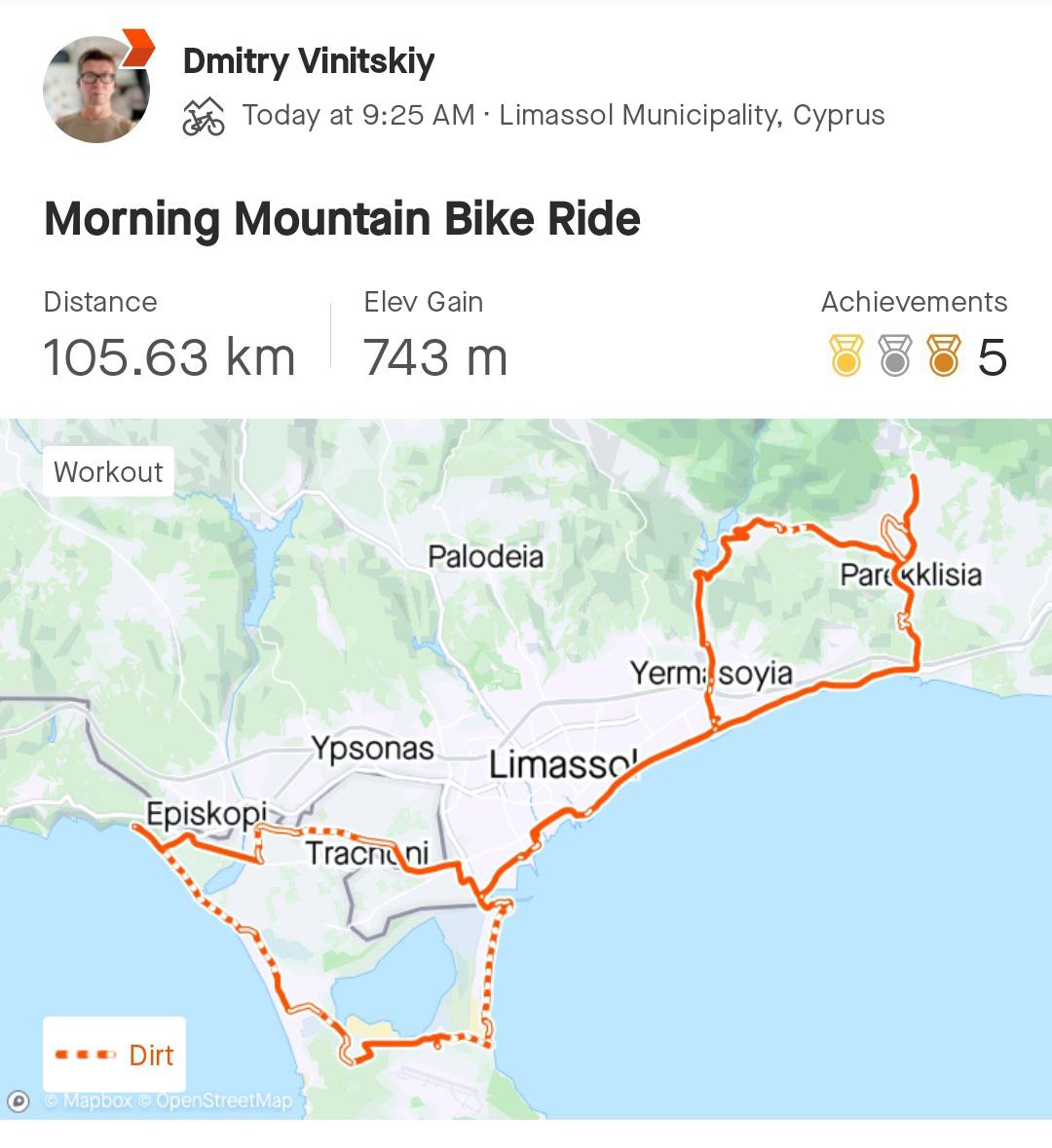
Task: Click the 743 m elevation gain value
Action: tap(435, 357)
